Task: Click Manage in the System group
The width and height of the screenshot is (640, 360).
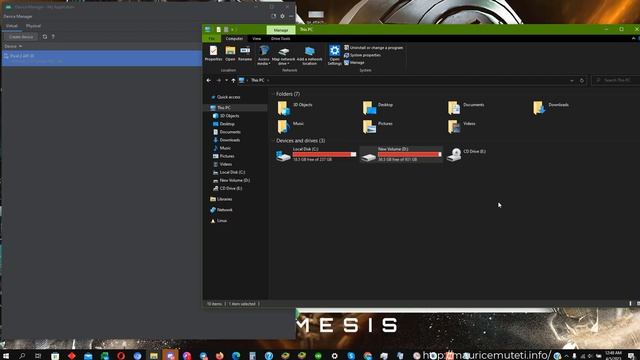Action: (354, 62)
